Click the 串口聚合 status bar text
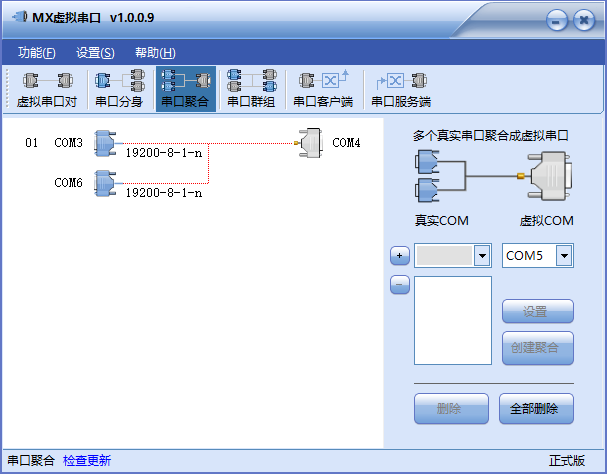607x474 pixels. click(x=31, y=460)
